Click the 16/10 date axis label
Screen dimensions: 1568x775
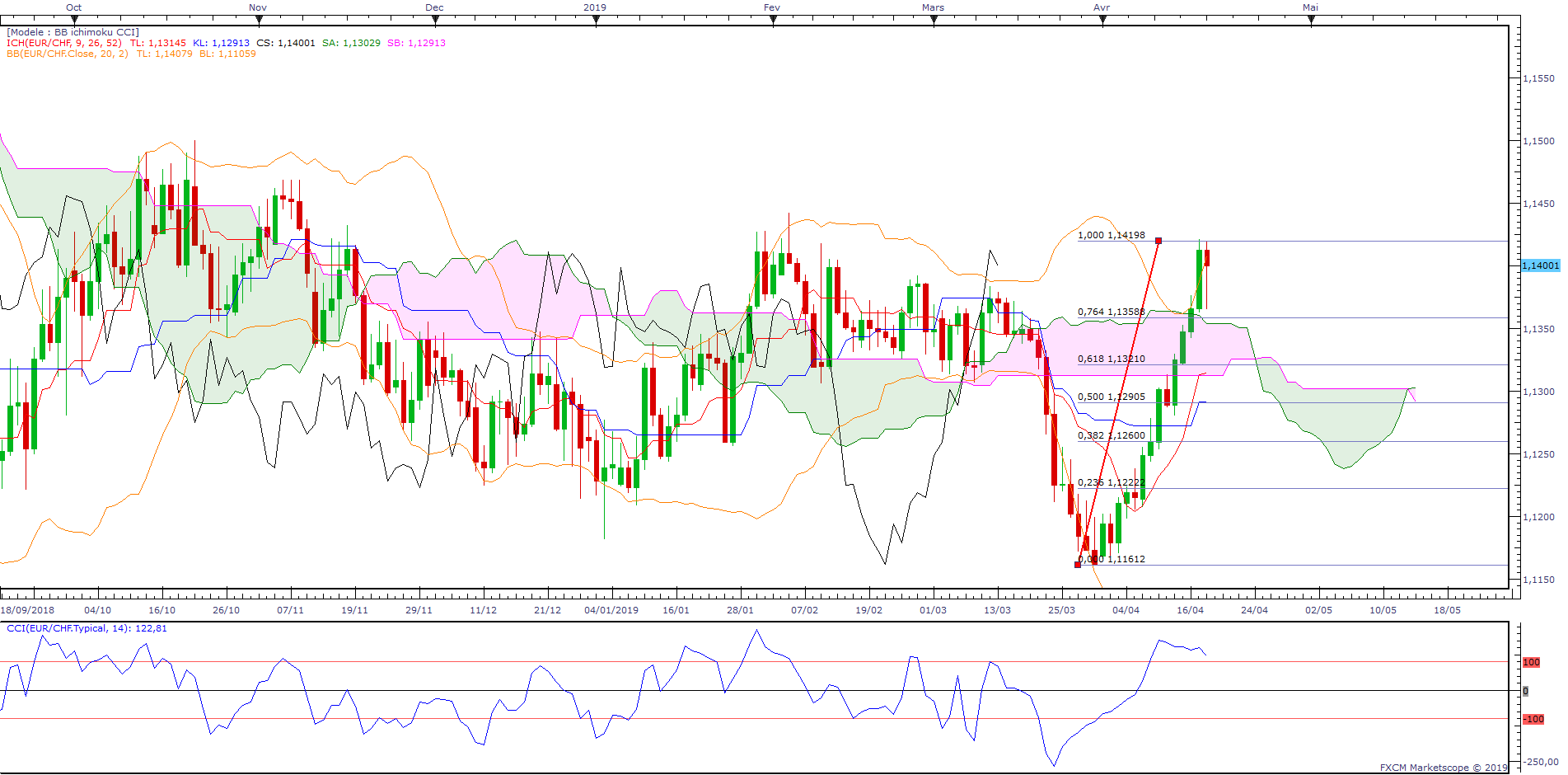161,610
